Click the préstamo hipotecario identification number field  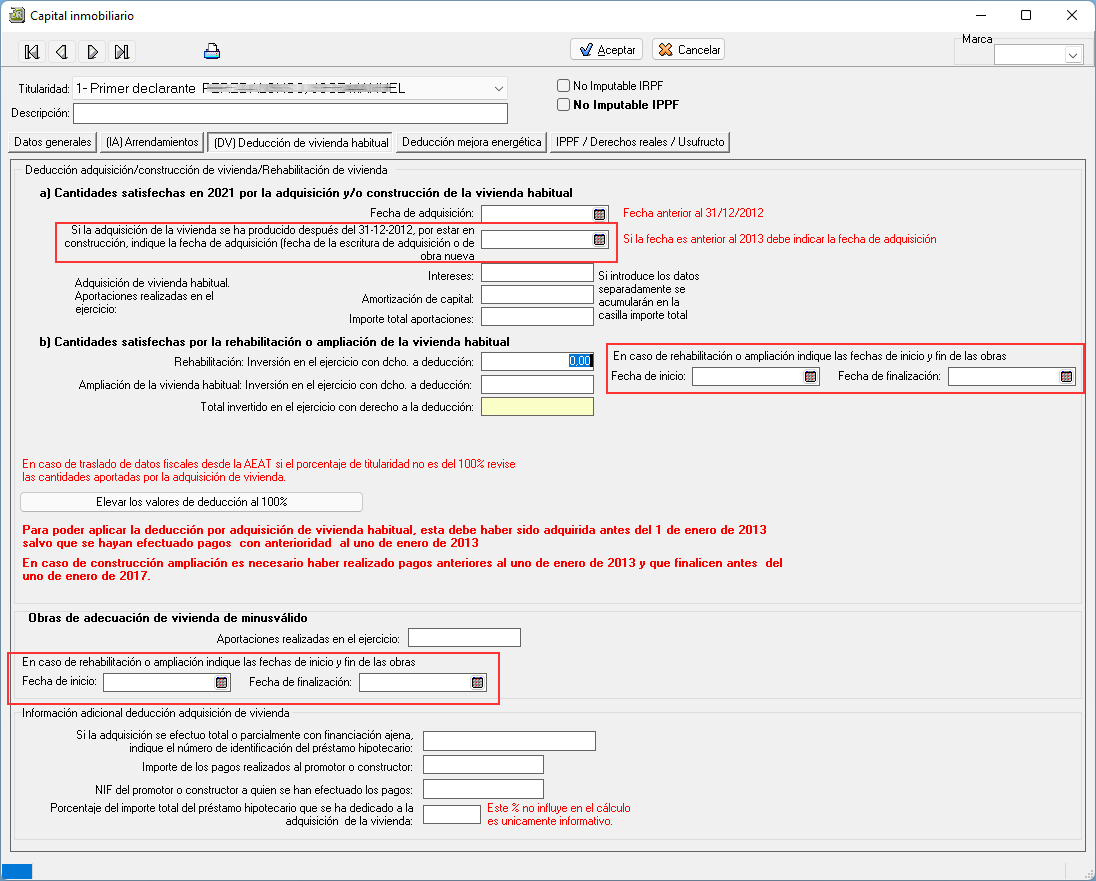tap(510, 741)
